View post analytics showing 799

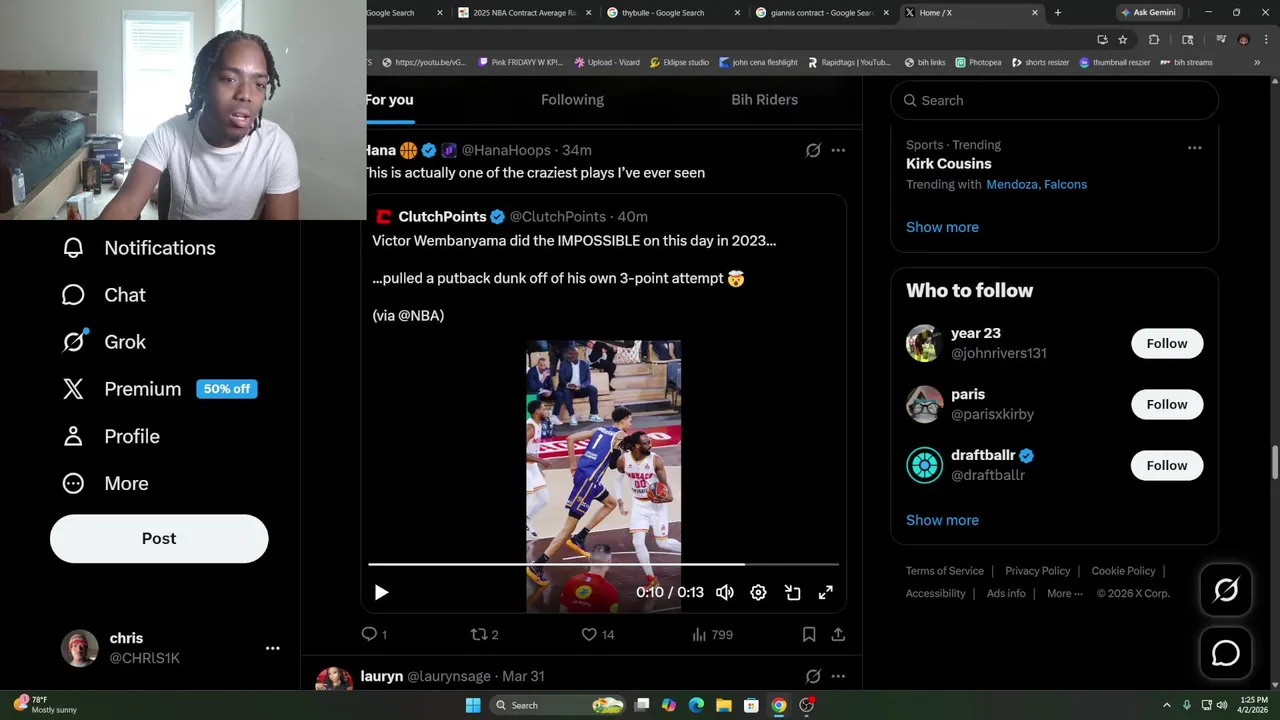[712, 635]
